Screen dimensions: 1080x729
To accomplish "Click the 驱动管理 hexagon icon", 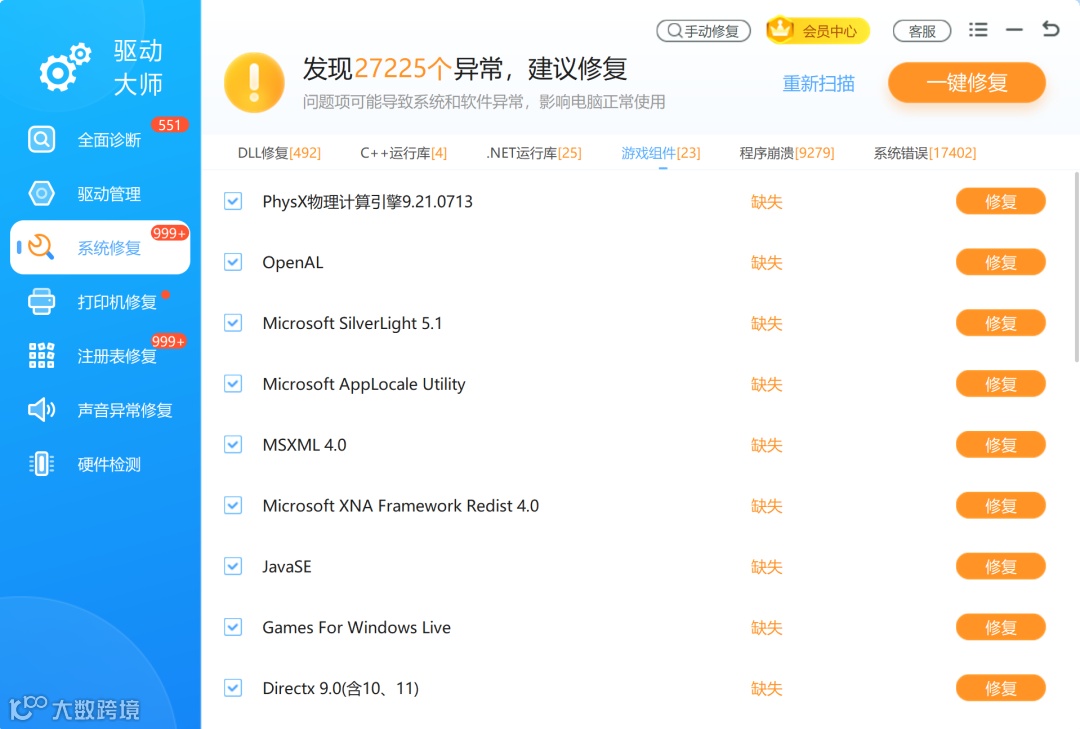I will coord(41,194).
